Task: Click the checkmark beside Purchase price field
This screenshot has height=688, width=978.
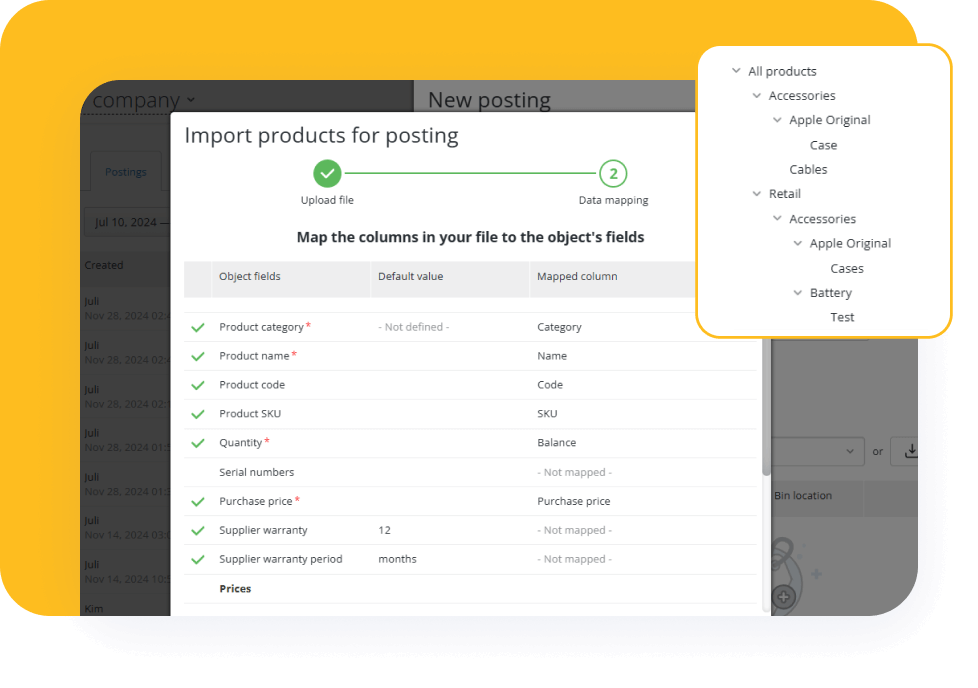Action: pyautogui.click(x=198, y=502)
